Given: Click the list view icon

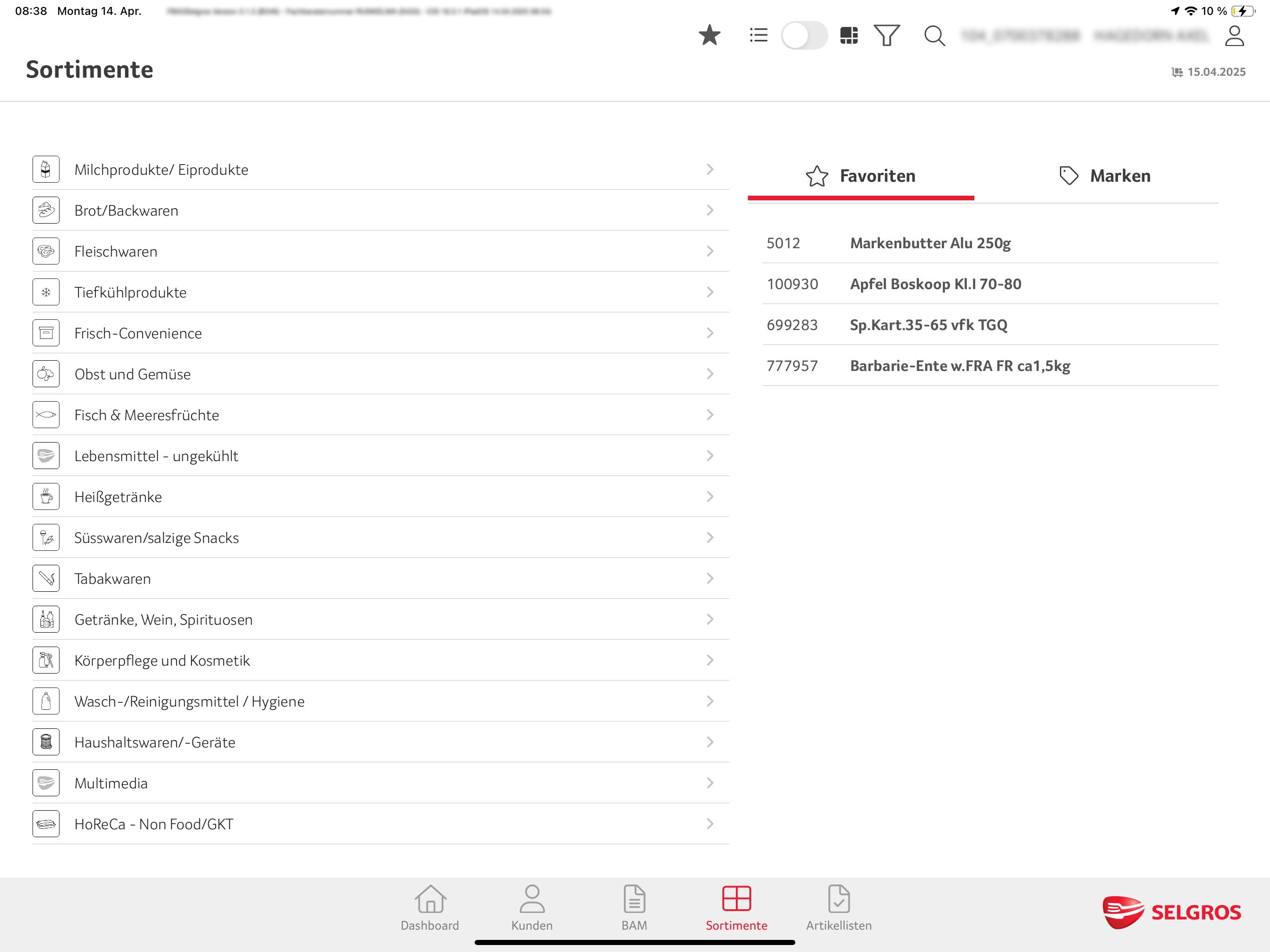Looking at the screenshot, I should click(x=759, y=36).
